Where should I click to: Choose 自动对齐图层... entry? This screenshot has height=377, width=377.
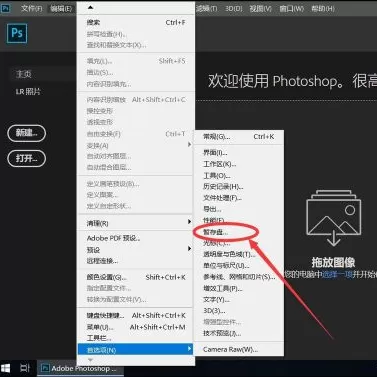[x=136, y=156]
